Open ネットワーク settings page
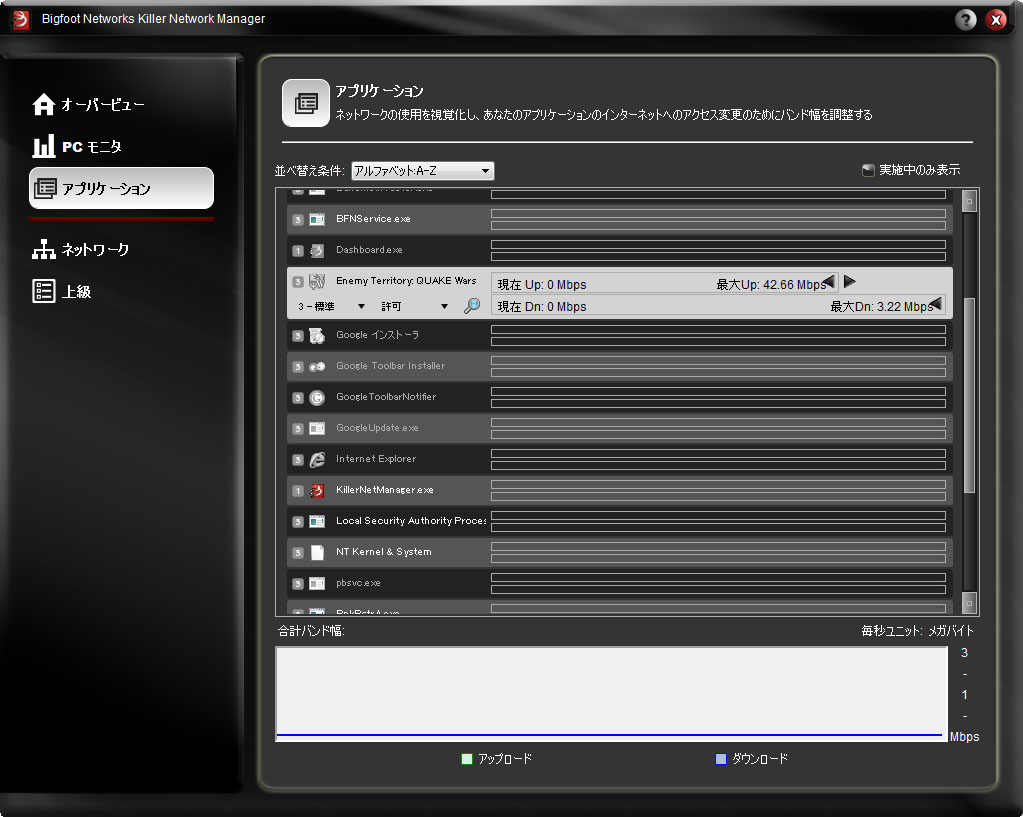 click(80, 249)
